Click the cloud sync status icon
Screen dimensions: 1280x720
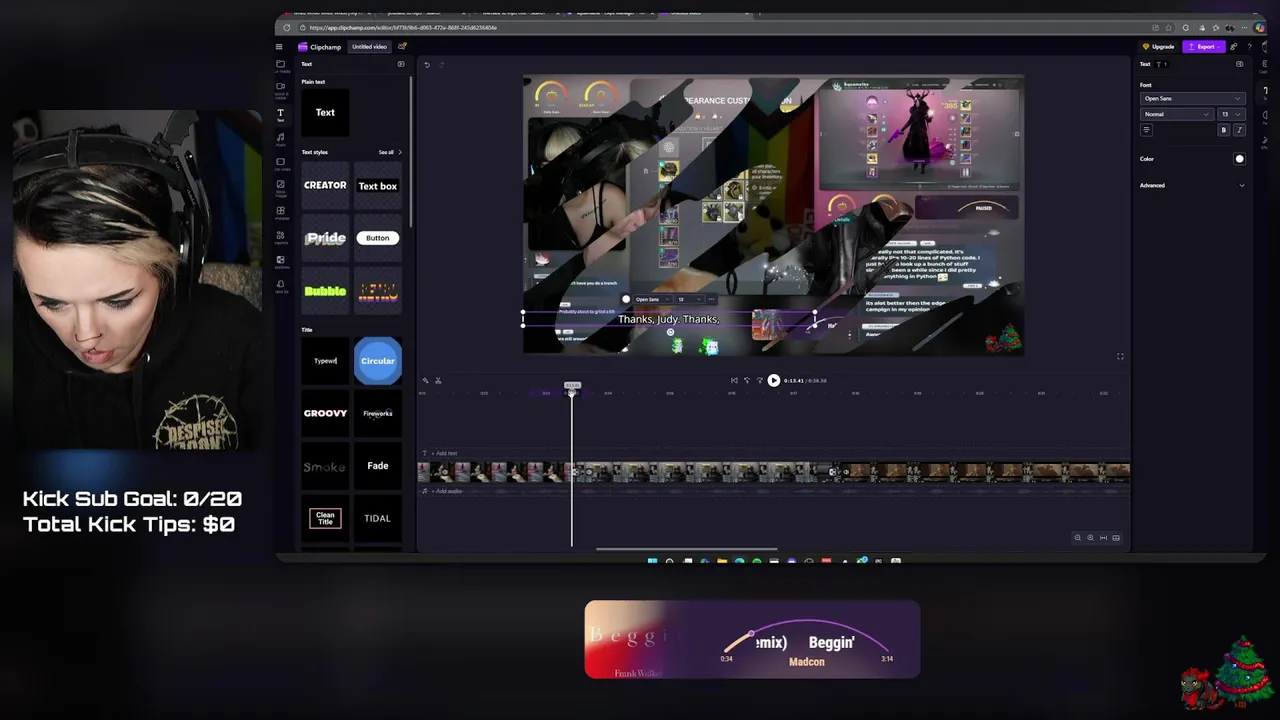402,47
